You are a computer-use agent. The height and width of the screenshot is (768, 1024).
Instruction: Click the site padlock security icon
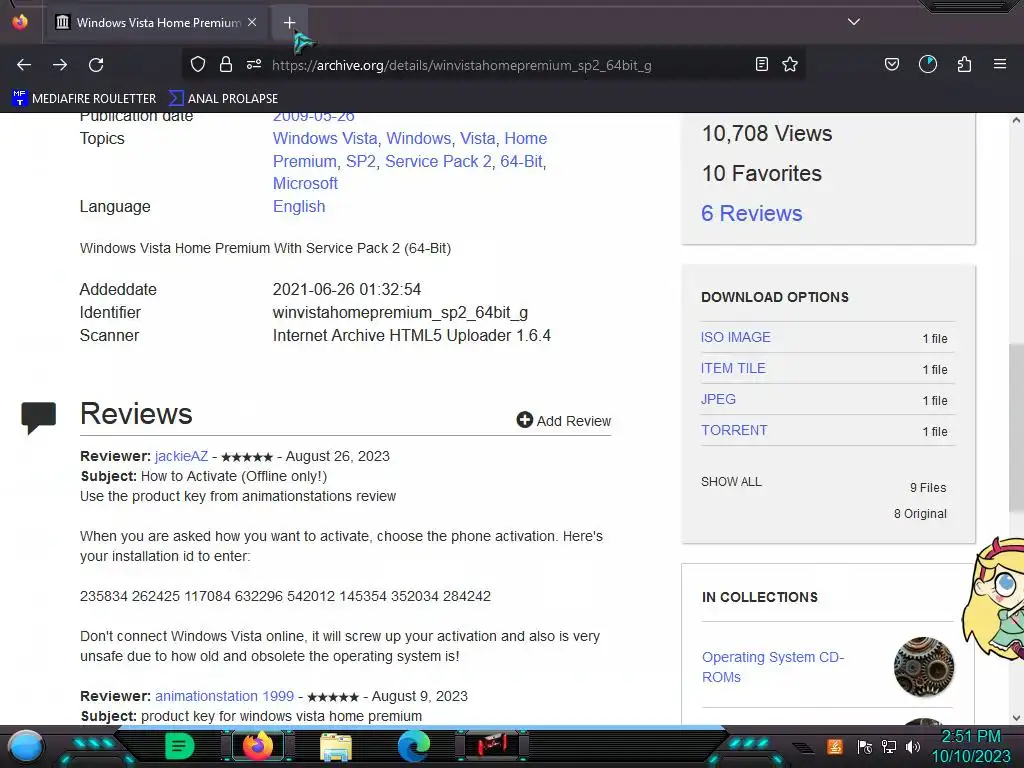(226, 65)
